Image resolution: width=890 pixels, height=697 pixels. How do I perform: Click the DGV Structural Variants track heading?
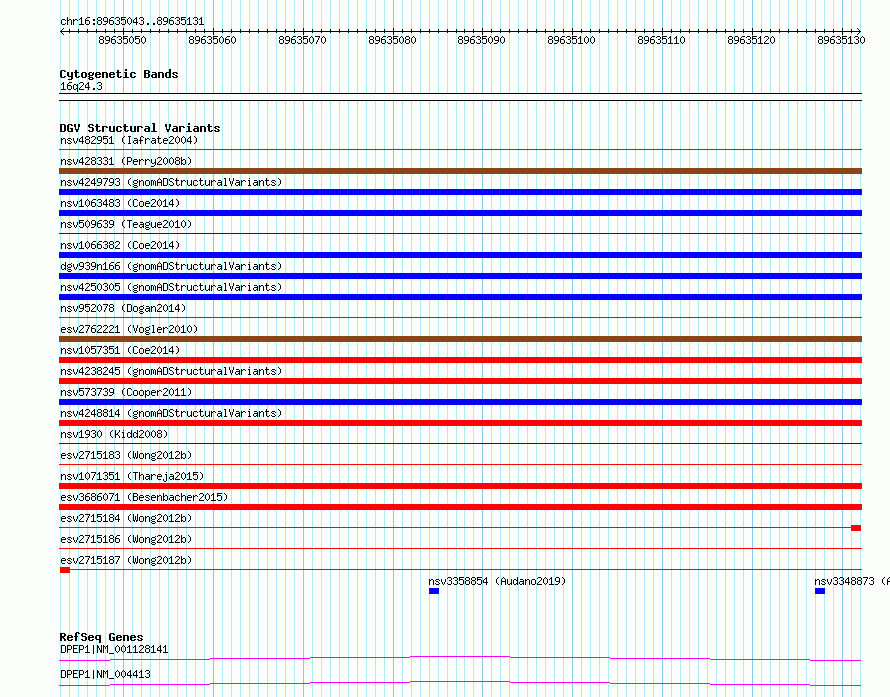[140, 128]
